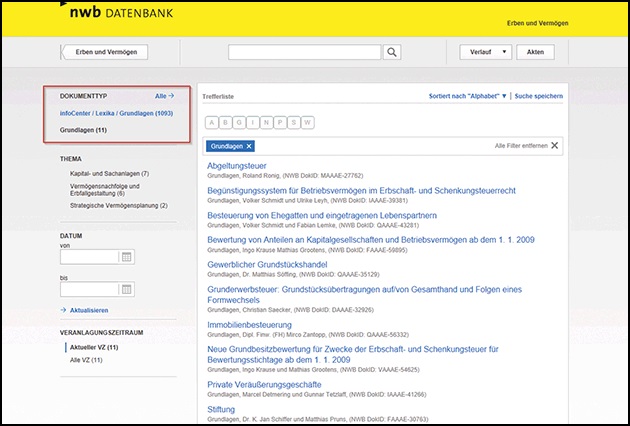Select 'Kapital- und Sachanlagen (7)' topic

[109, 174]
